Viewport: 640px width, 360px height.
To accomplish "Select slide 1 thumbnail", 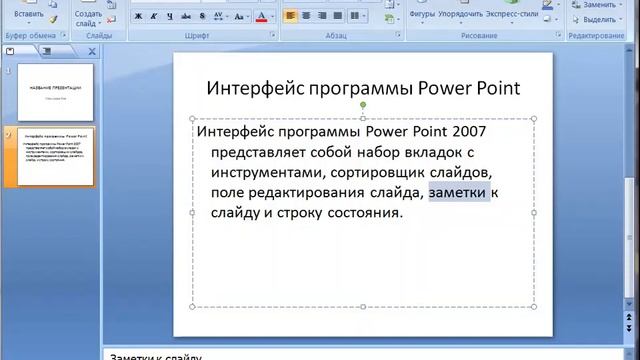I will (x=56, y=92).
